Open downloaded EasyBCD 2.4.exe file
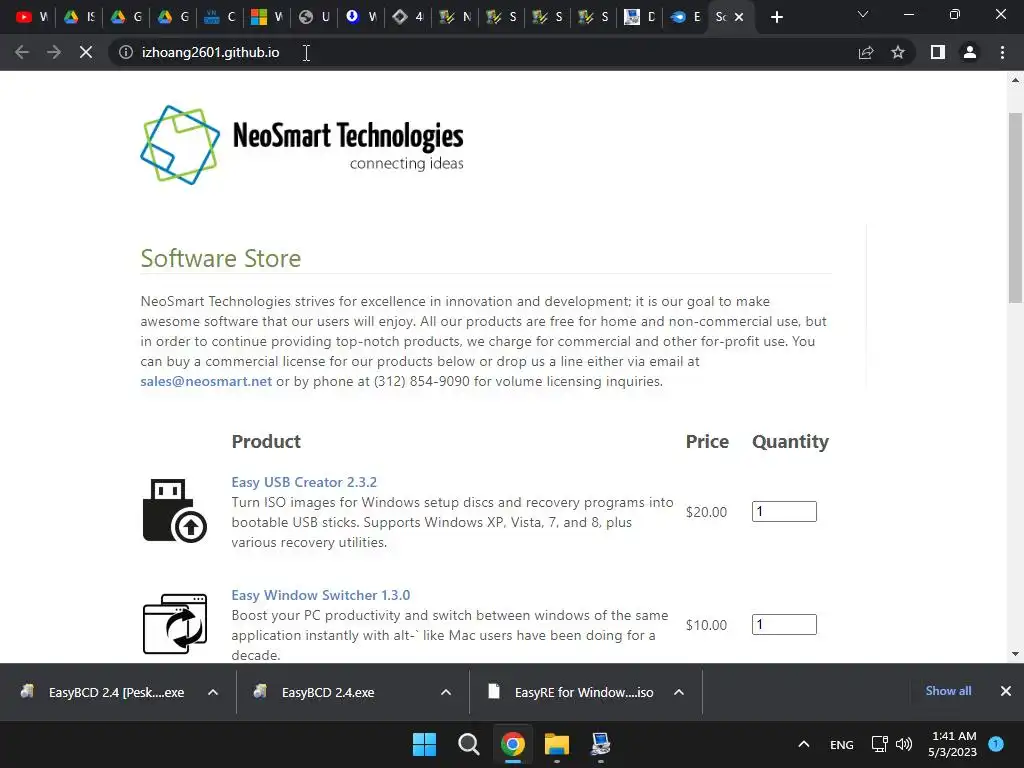This screenshot has width=1024, height=768. [316, 692]
